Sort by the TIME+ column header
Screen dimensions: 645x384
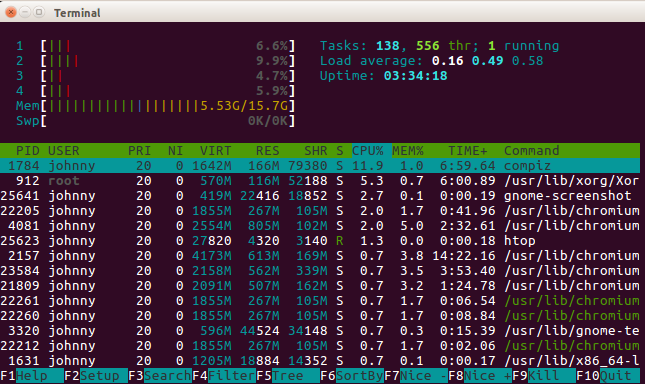[x=468, y=151]
